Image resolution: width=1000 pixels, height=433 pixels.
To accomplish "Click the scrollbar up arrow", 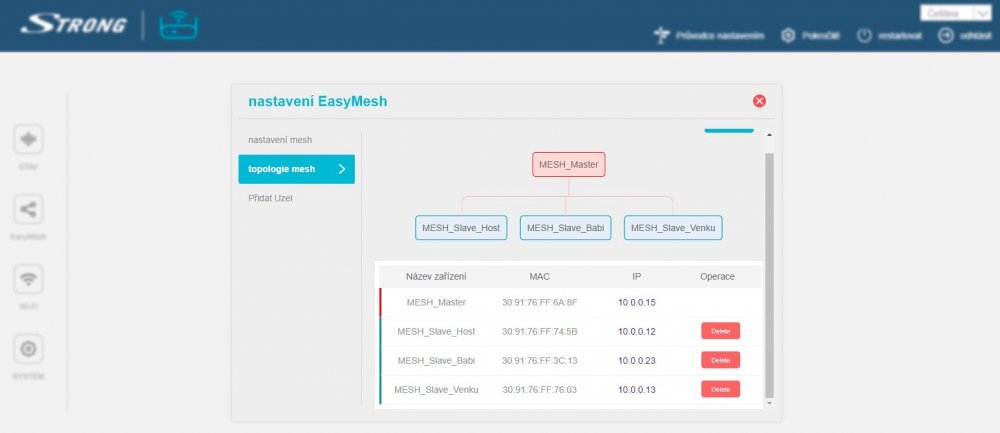I will click(x=769, y=135).
